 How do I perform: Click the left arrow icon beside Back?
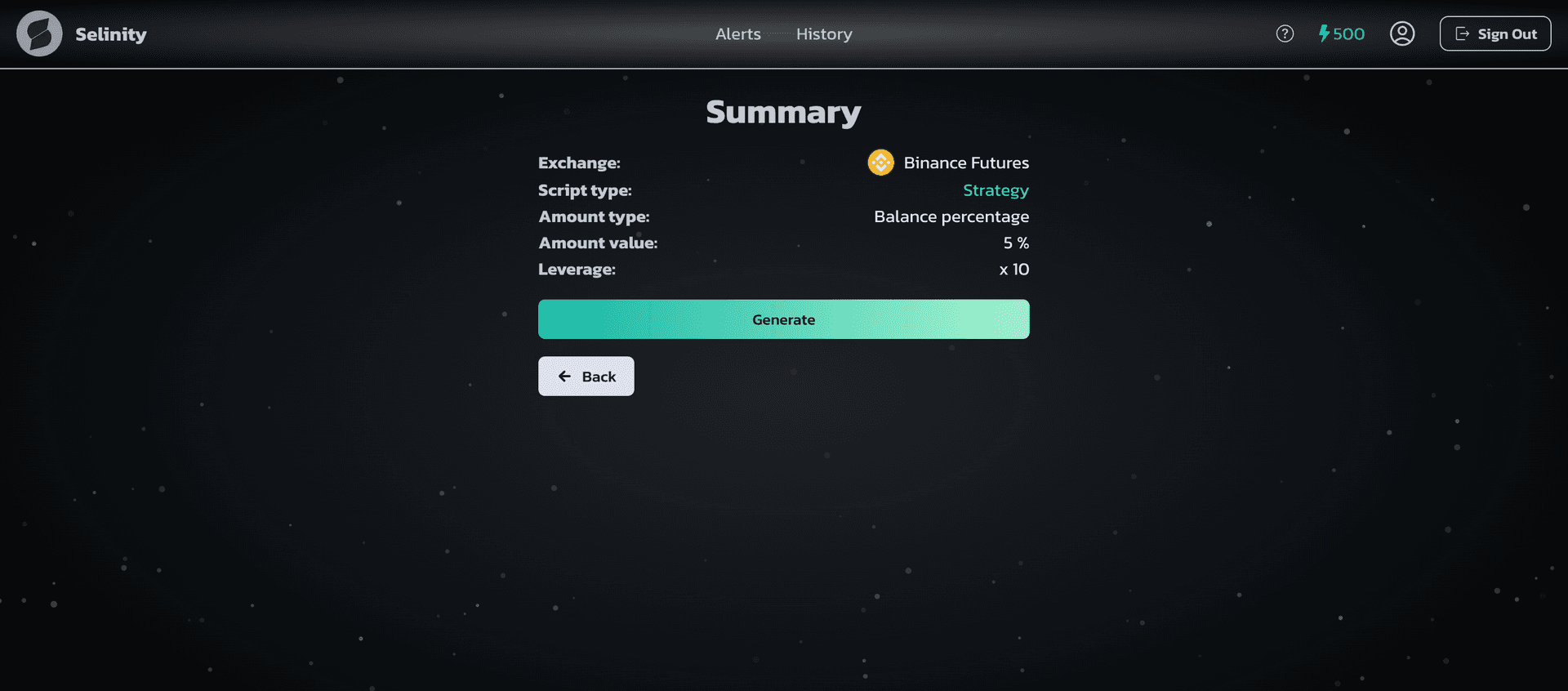[x=564, y=377]
